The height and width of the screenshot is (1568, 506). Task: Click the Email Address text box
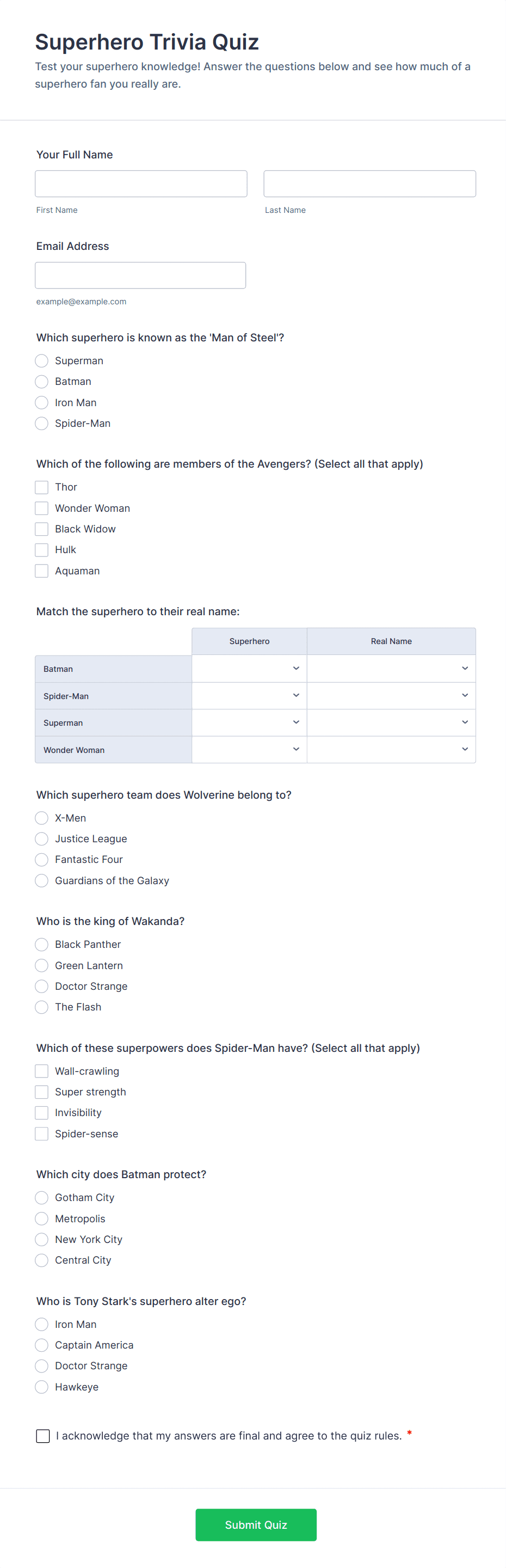[x=140, y=275]
